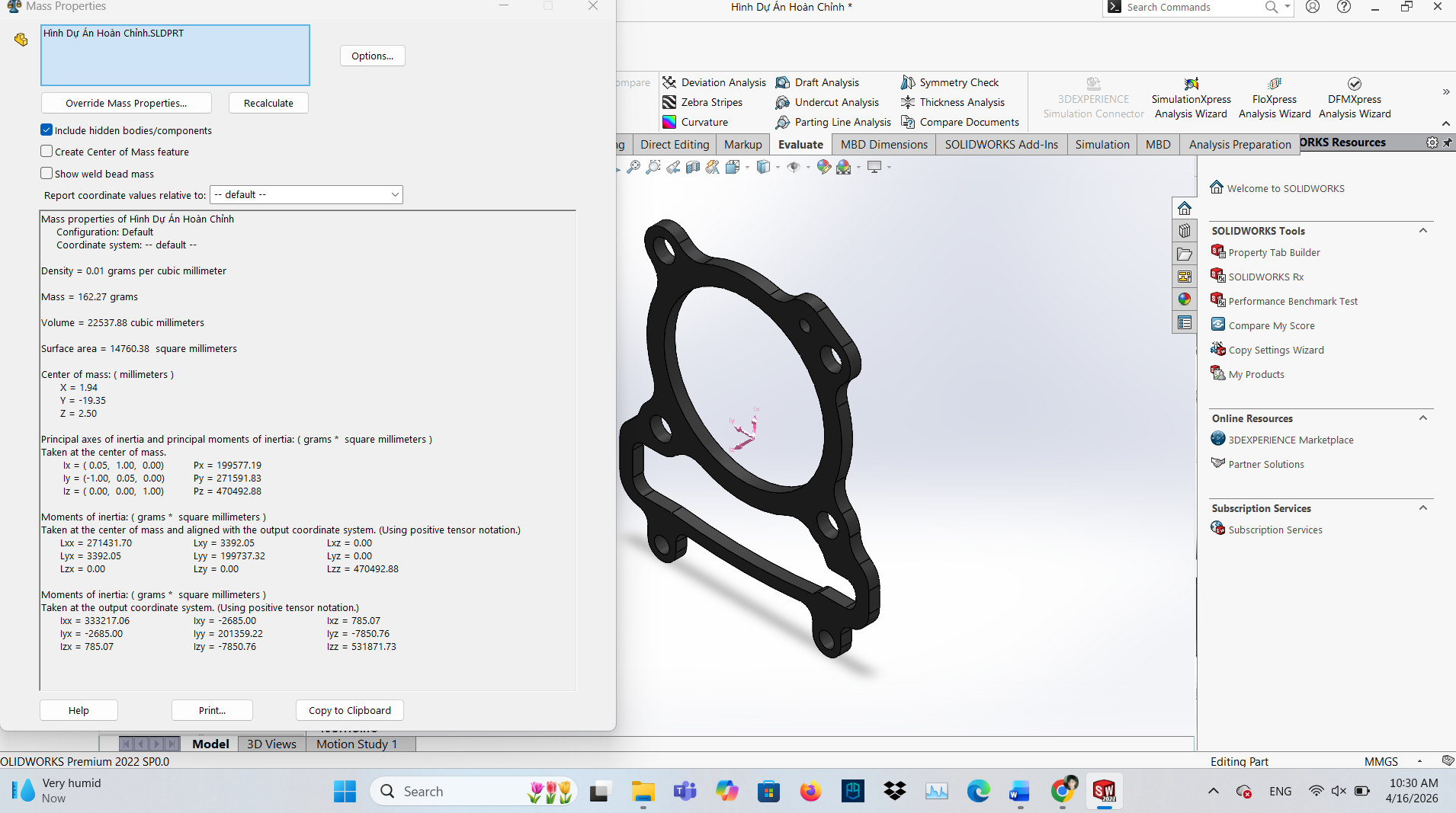Switch to the 3D Views tab

point(271,744)
